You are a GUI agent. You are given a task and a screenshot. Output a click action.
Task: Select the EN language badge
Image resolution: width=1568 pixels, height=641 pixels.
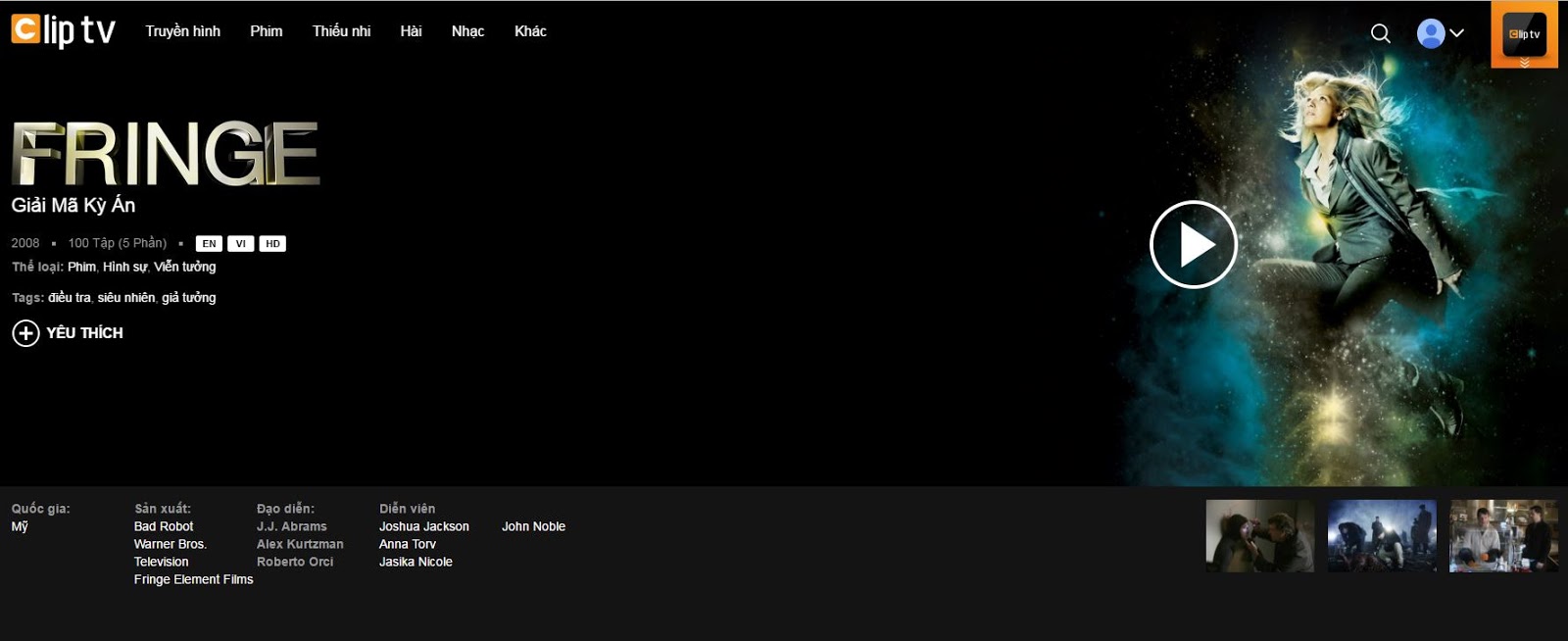(209, 244)
